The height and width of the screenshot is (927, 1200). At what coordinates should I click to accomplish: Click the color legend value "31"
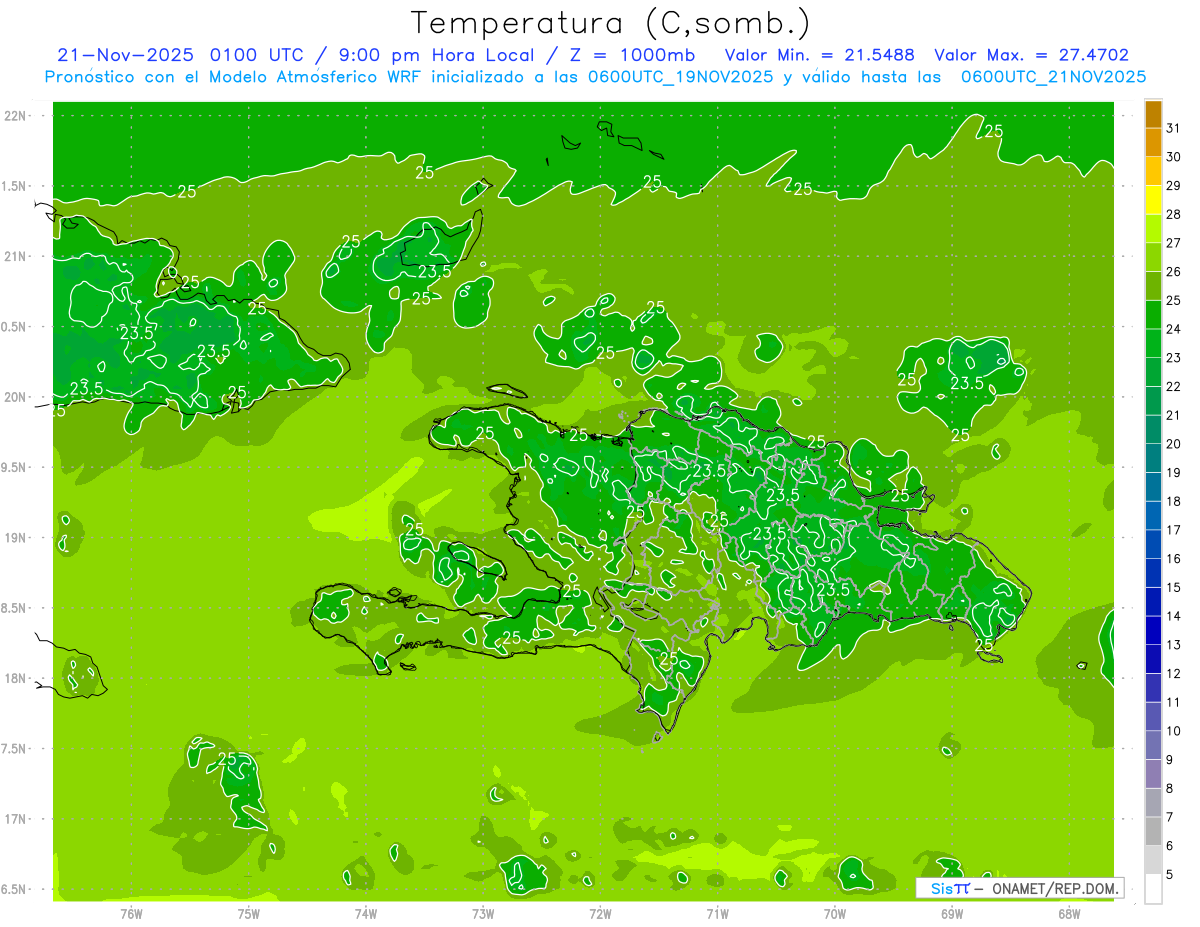click(1174, 128)
